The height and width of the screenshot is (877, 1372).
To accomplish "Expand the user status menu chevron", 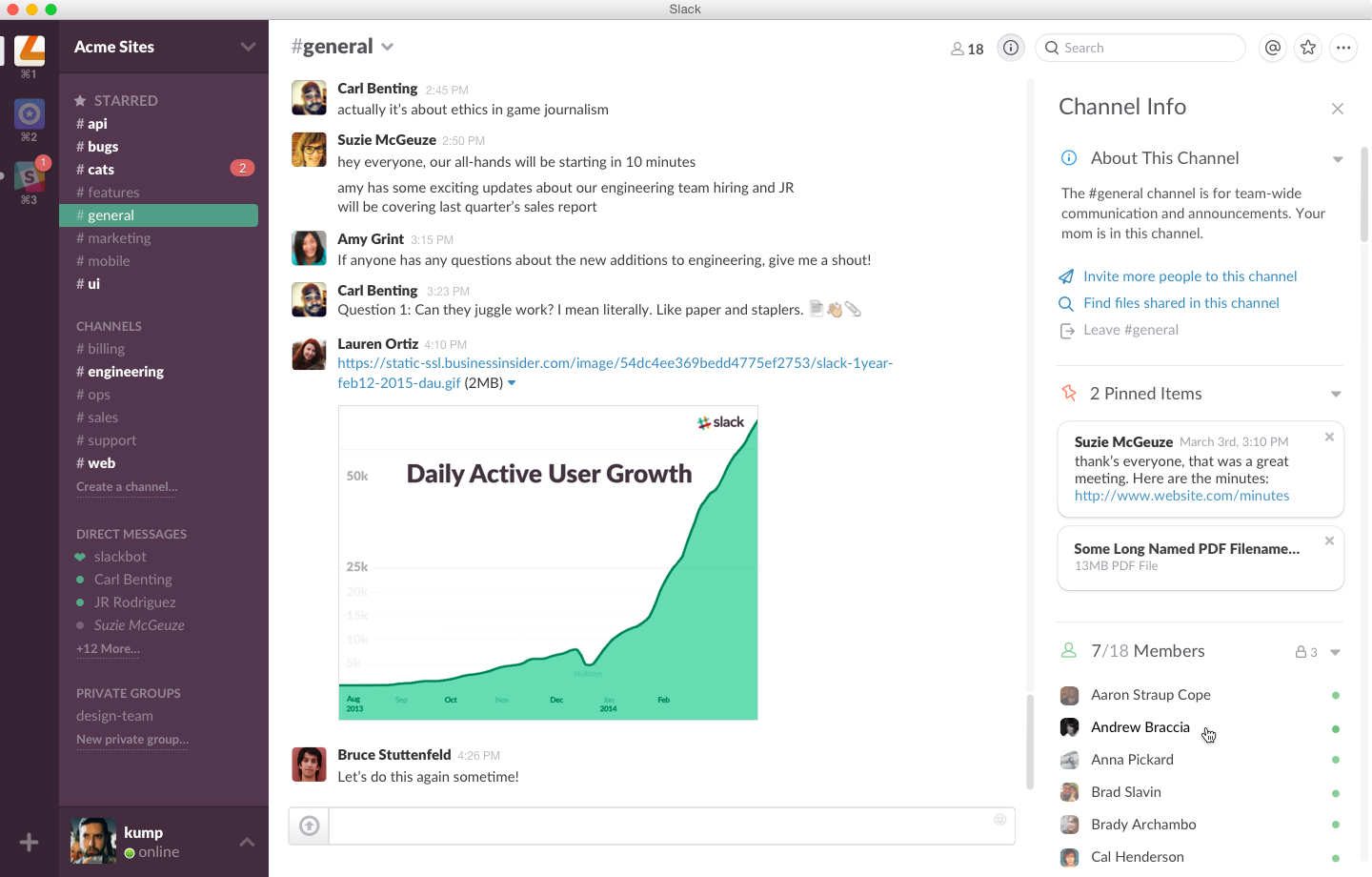I will click(x=247, y=842).
